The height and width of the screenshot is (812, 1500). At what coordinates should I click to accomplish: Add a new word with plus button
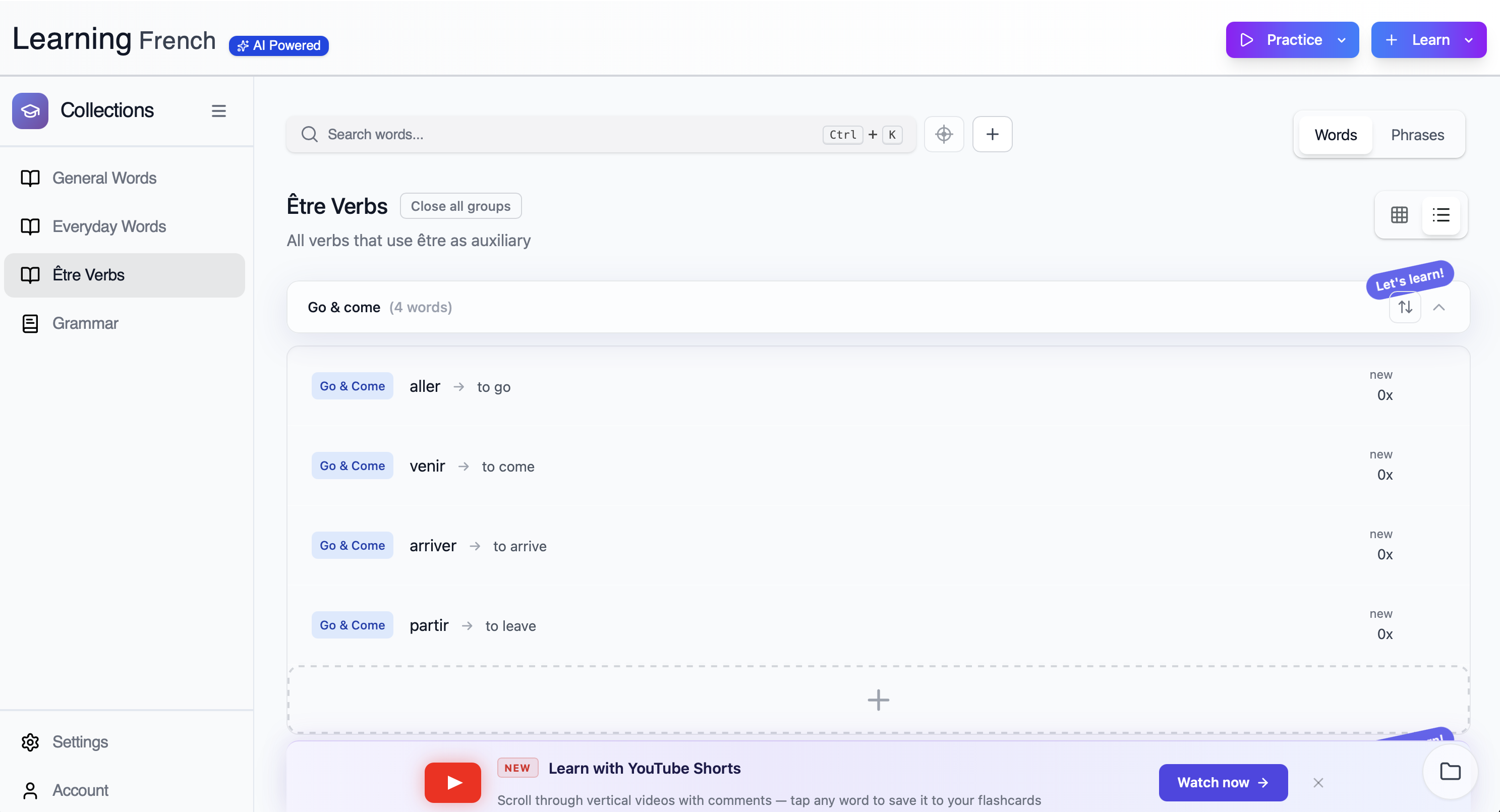click(992, 135)
